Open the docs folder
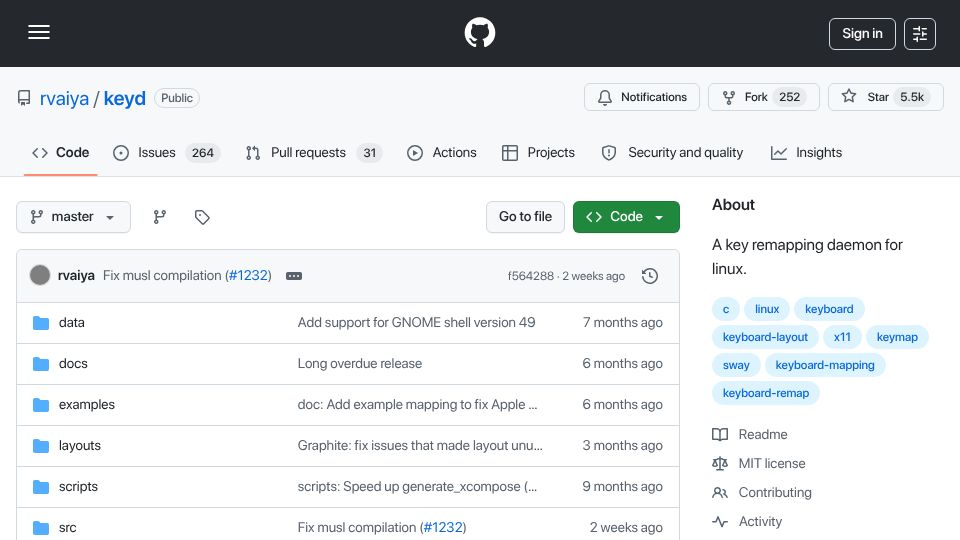 tap(73, 364)
